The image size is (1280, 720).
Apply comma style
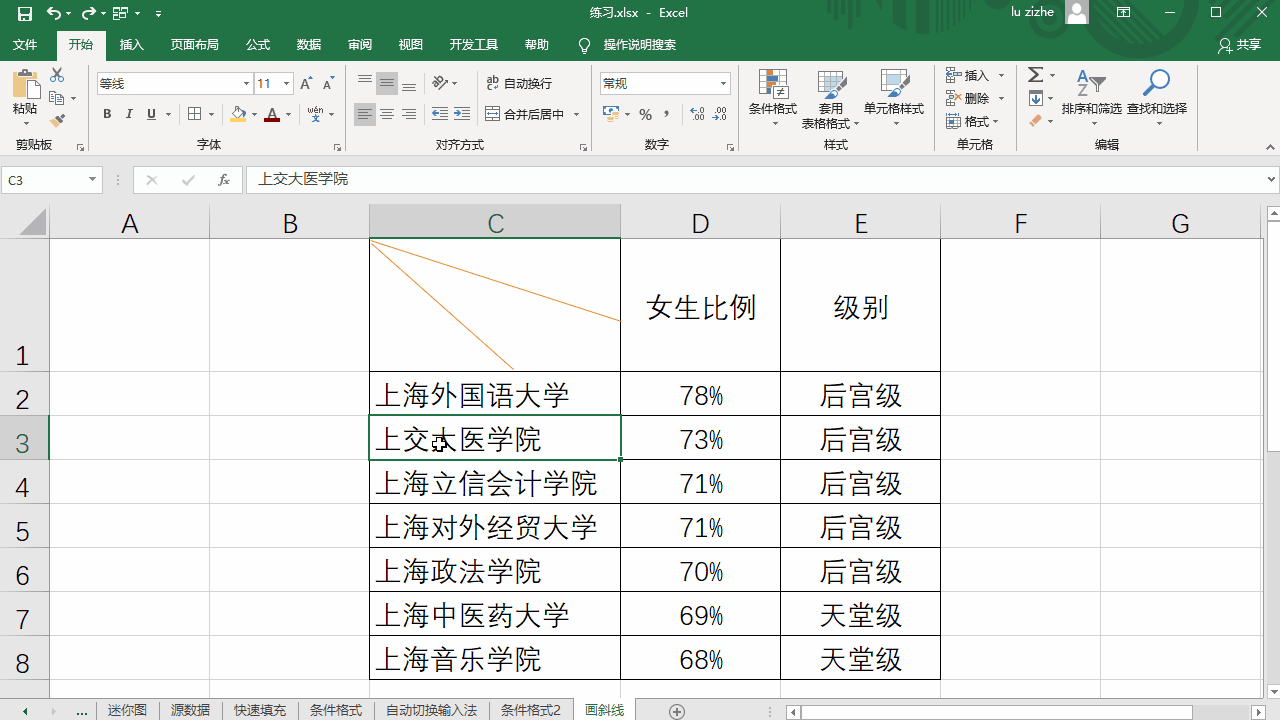(x=667, y=115)
